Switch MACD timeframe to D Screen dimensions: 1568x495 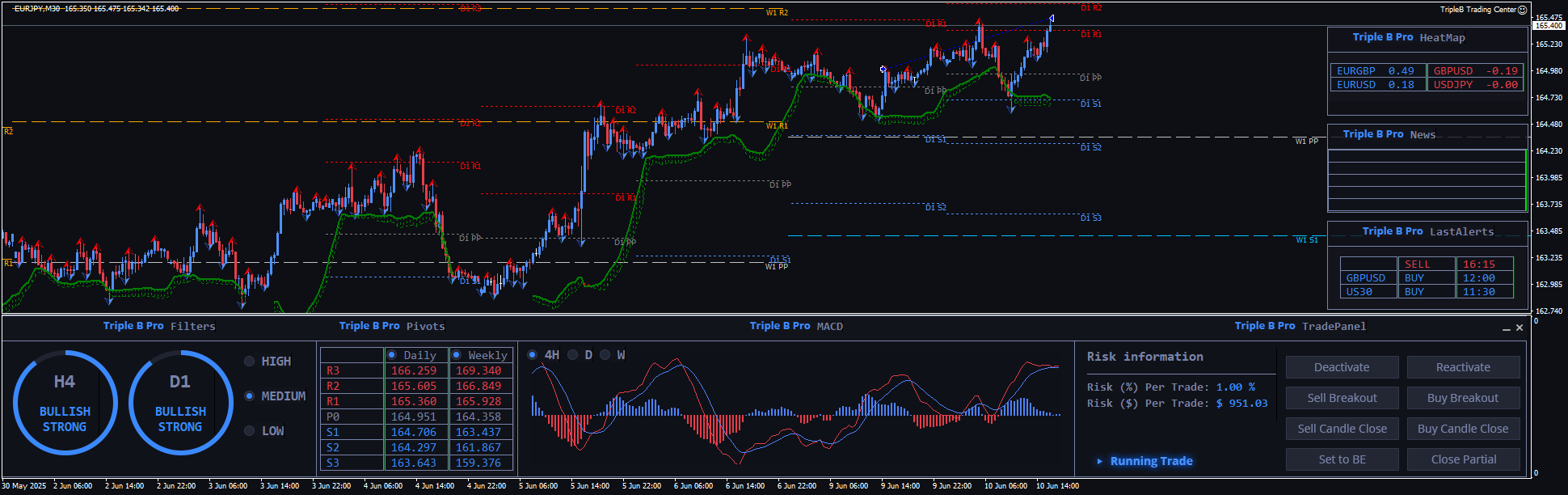(573, 355)
